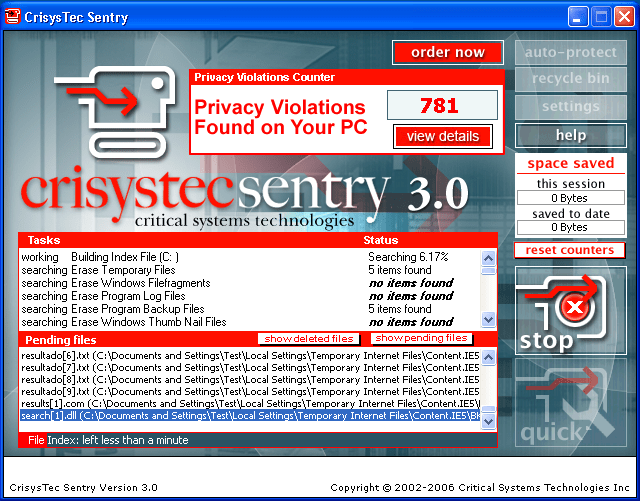The width and height of the screenshot is (640, 501).
Task: Enable auto-protect option
Action: 570,52
